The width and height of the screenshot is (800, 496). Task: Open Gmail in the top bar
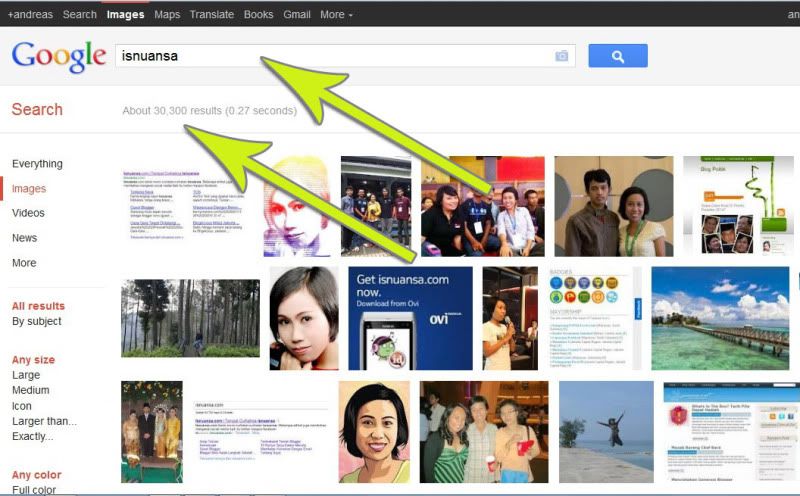(x=297, y=14)
